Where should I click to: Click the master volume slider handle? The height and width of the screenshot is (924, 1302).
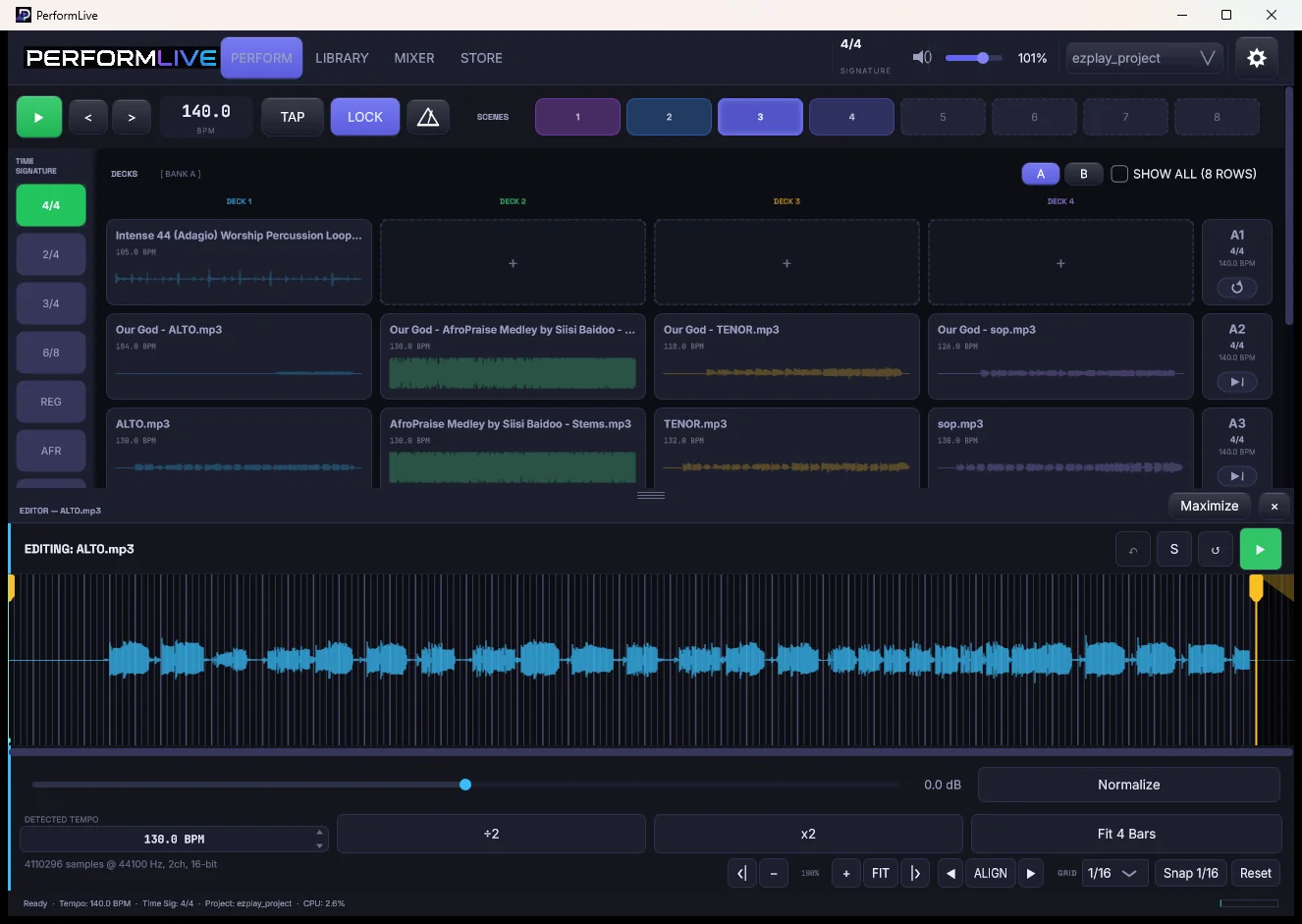(x=983, y=58)
